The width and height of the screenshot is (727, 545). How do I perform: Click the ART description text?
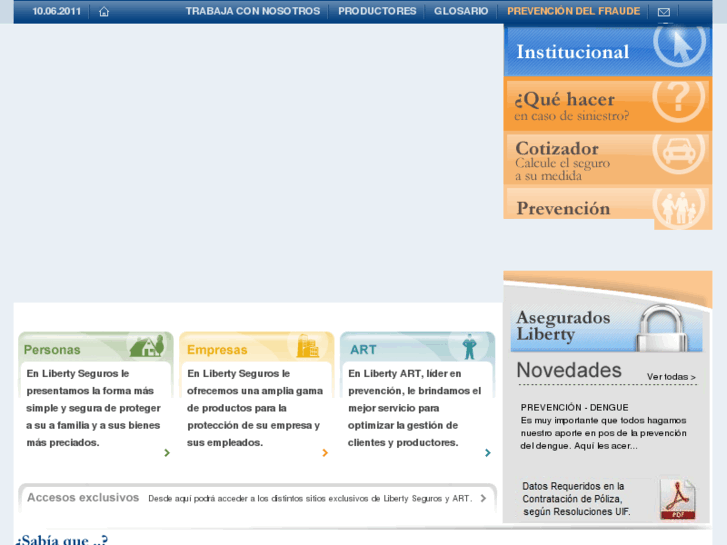(415, 408)
